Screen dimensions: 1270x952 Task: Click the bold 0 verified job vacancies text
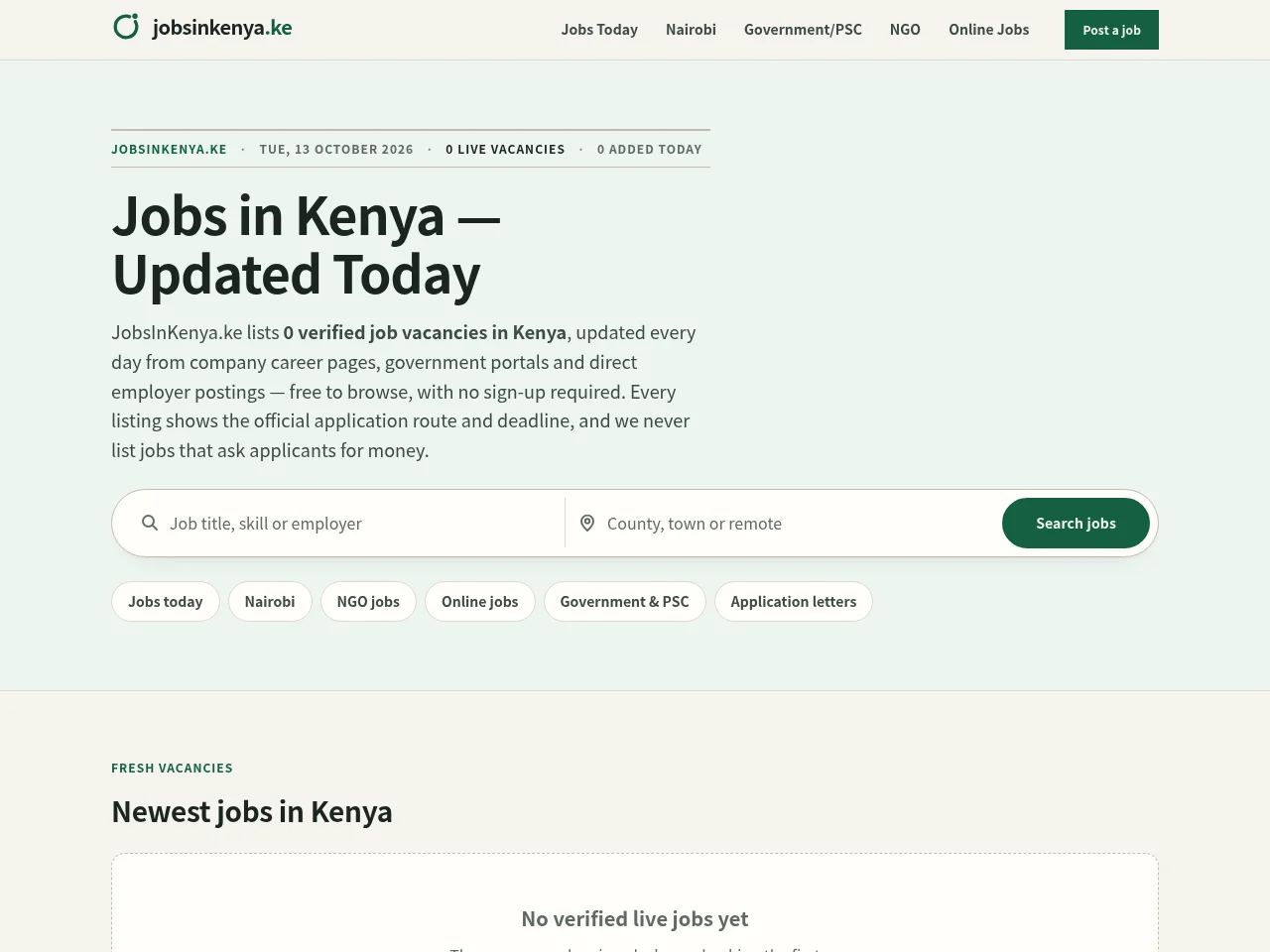click(x=425, y=332)
